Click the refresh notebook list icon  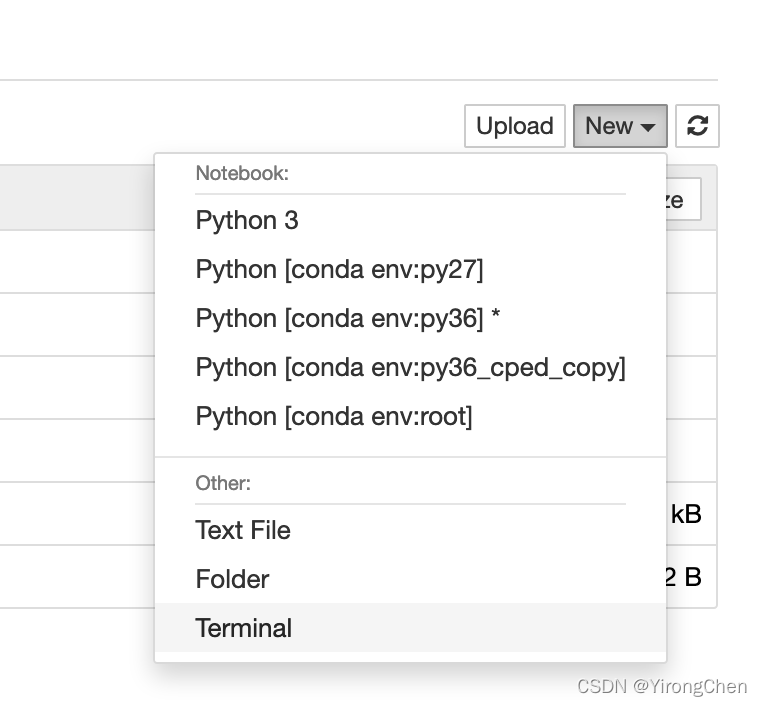click(697, 126)
